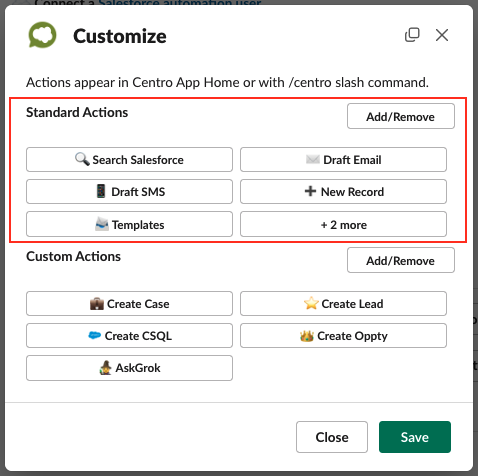The width and height of the screenshot is (478, 476).
Task: Open the modal in a new window
Action: pos(412,35)
